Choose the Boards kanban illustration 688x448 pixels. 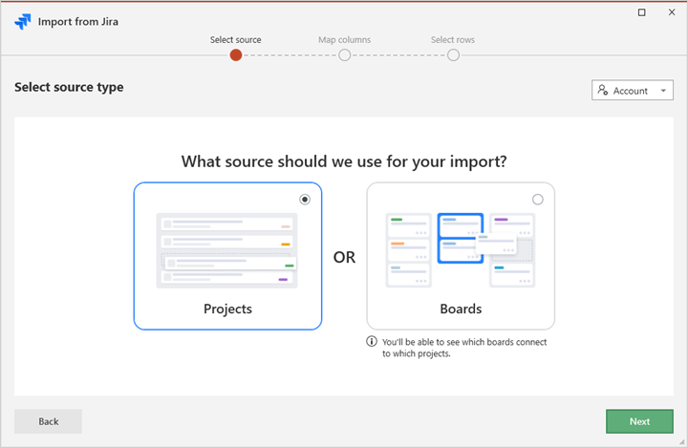click(x=460, y=250)
